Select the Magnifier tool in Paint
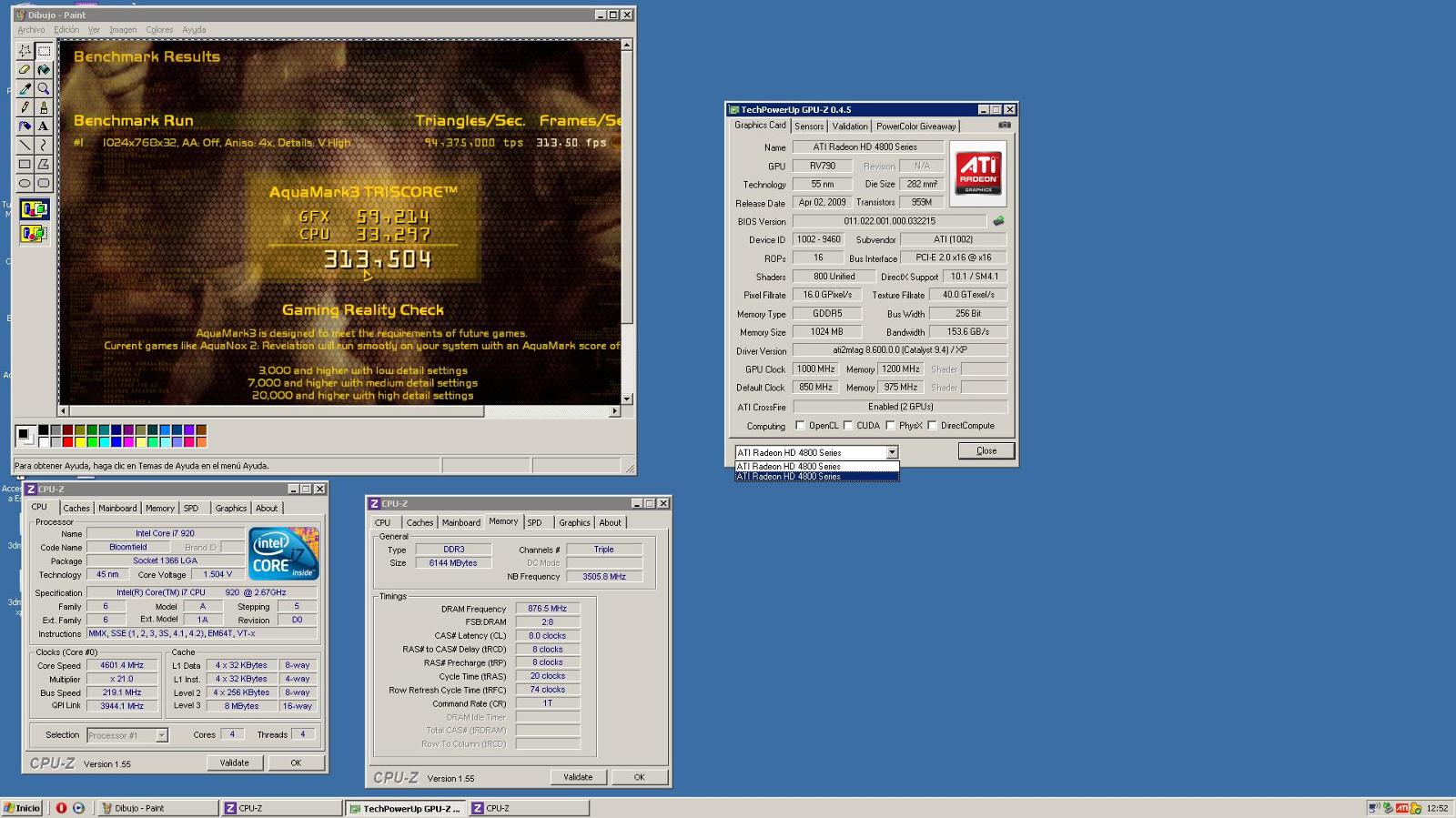1456x818 pixels. [44, 88]
